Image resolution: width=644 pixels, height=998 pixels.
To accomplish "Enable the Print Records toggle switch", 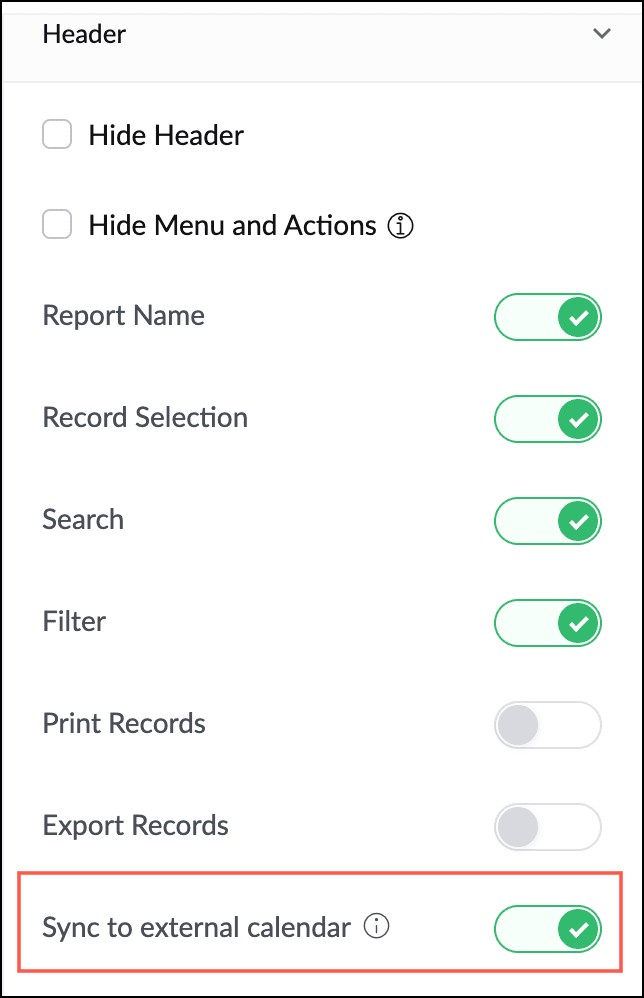I will click(x=548, y=726).
